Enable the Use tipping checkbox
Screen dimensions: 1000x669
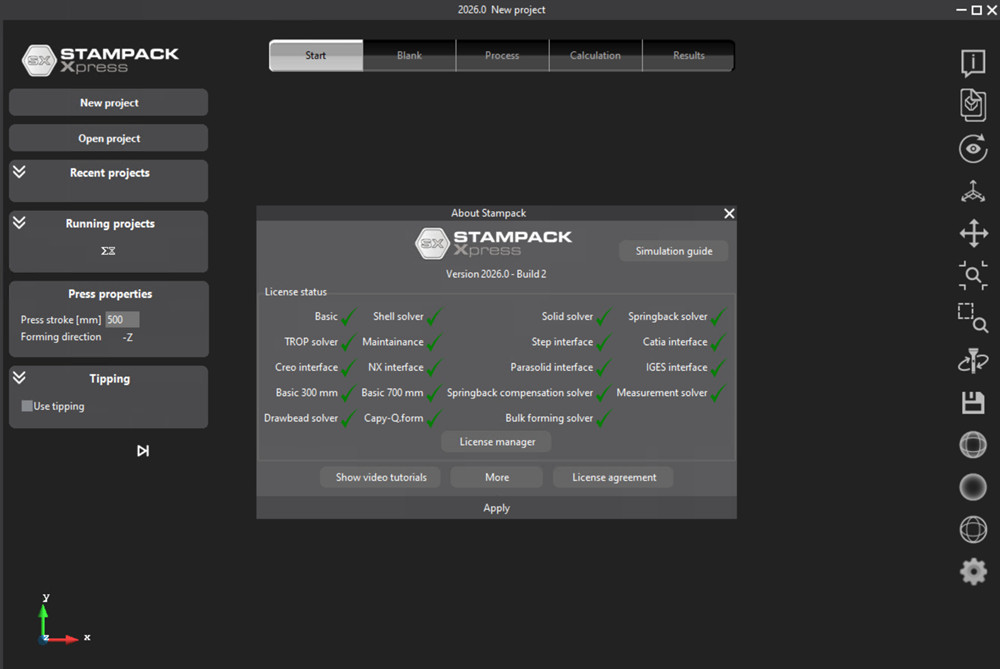(x=27, y=406)
